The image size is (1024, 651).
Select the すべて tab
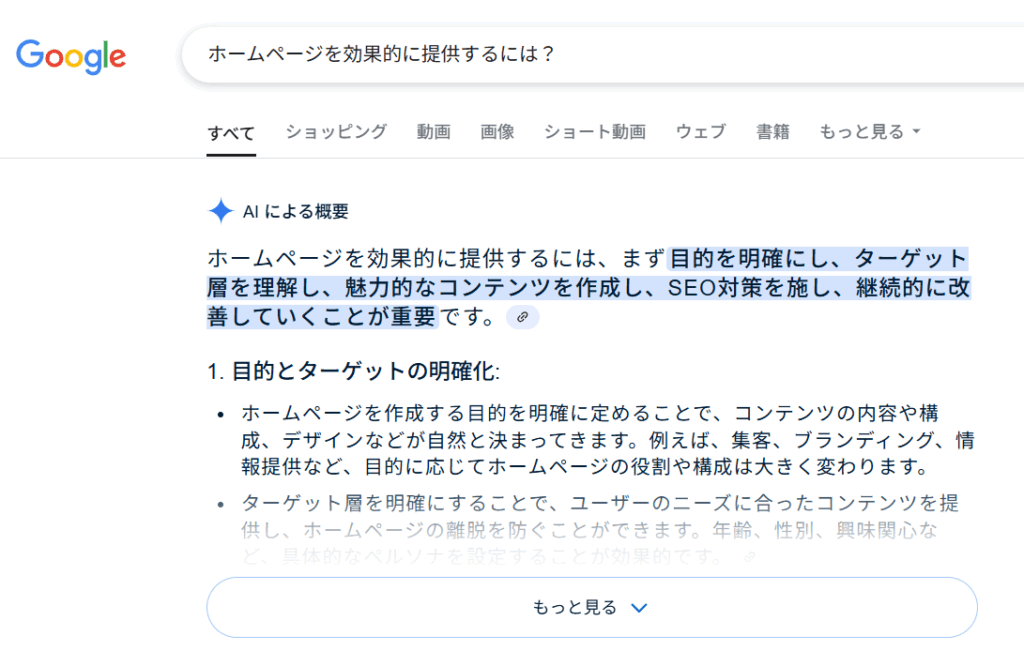click(231, 133)
